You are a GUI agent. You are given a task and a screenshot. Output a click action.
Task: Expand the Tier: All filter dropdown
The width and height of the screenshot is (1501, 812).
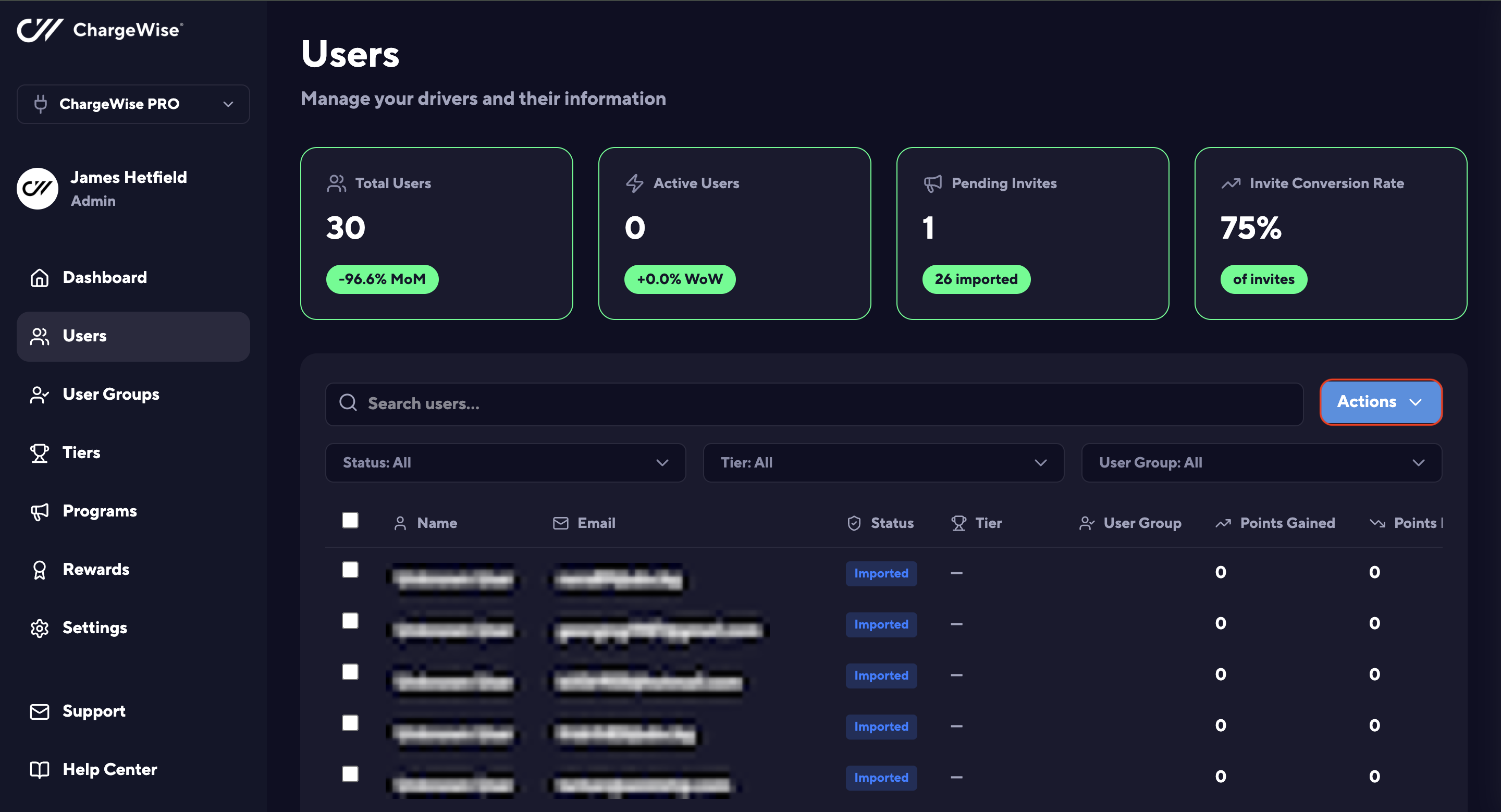(883, 463)
